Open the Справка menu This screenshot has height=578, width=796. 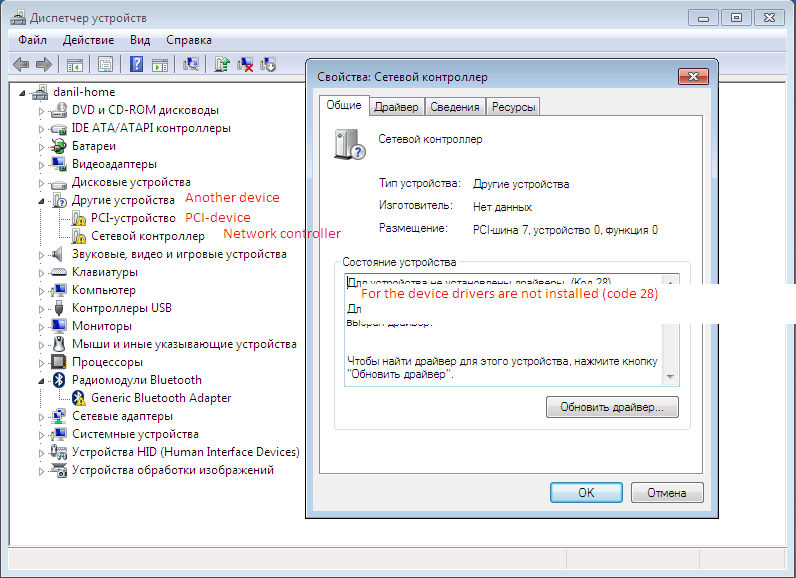[189, 40]
